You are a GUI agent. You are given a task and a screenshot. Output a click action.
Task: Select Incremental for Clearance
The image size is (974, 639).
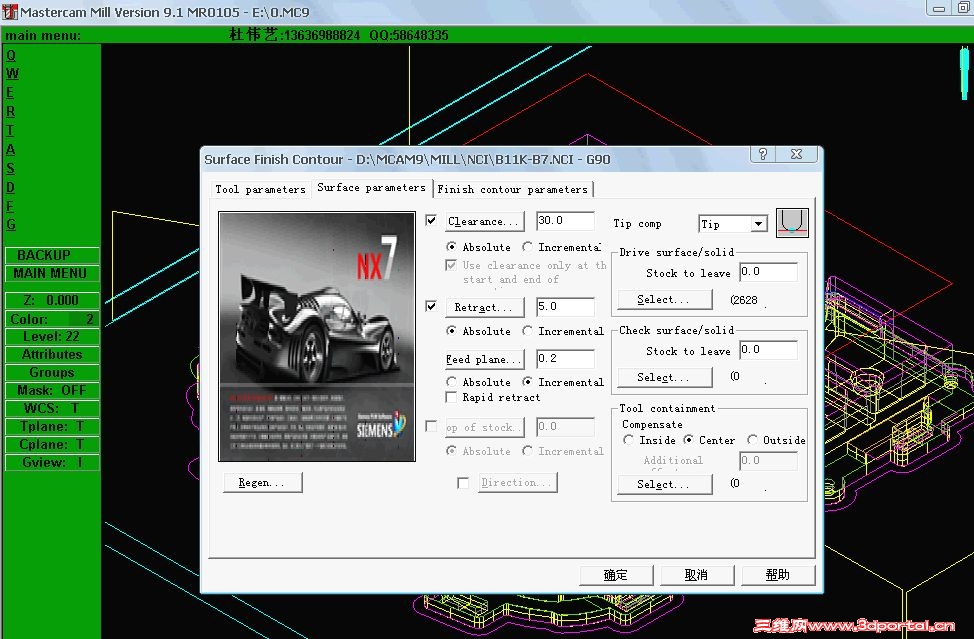(527, 247)
